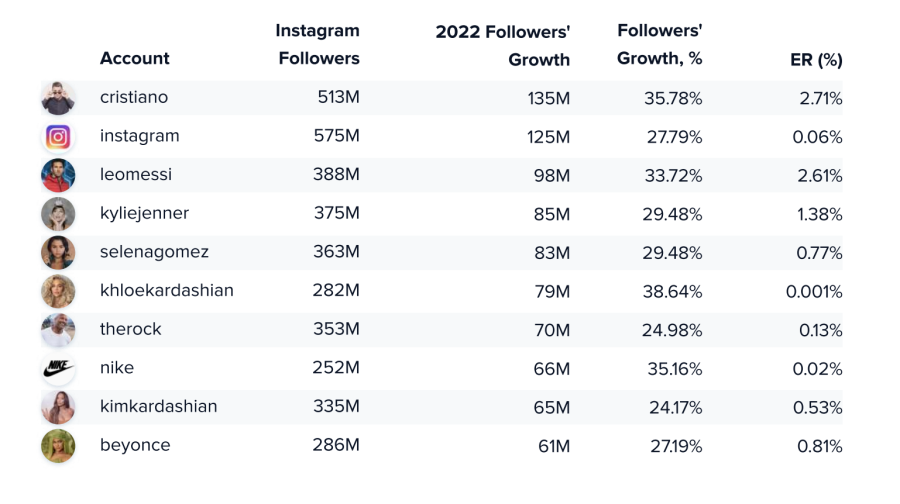
Task: Open khloekardashian's avatar image
Action: click(58, 291)
